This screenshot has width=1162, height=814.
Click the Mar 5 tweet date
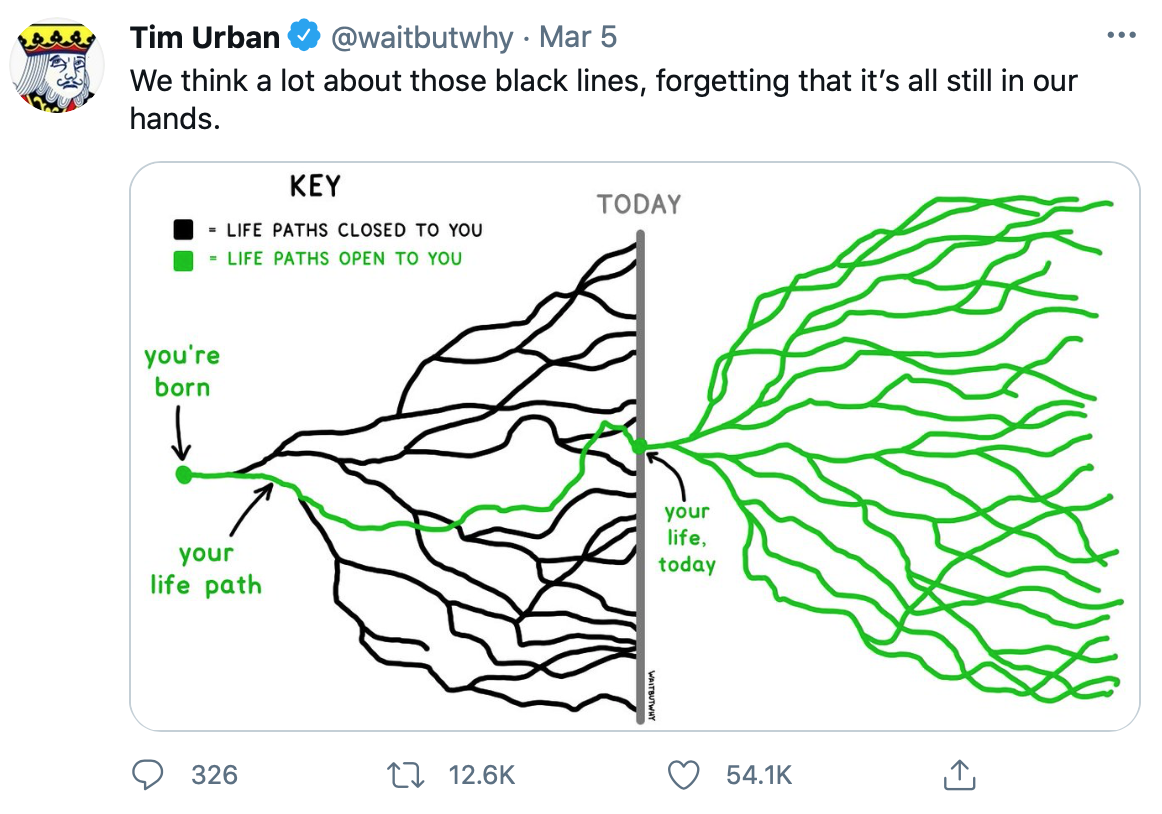pyautogui.click(x=578, y=38)
